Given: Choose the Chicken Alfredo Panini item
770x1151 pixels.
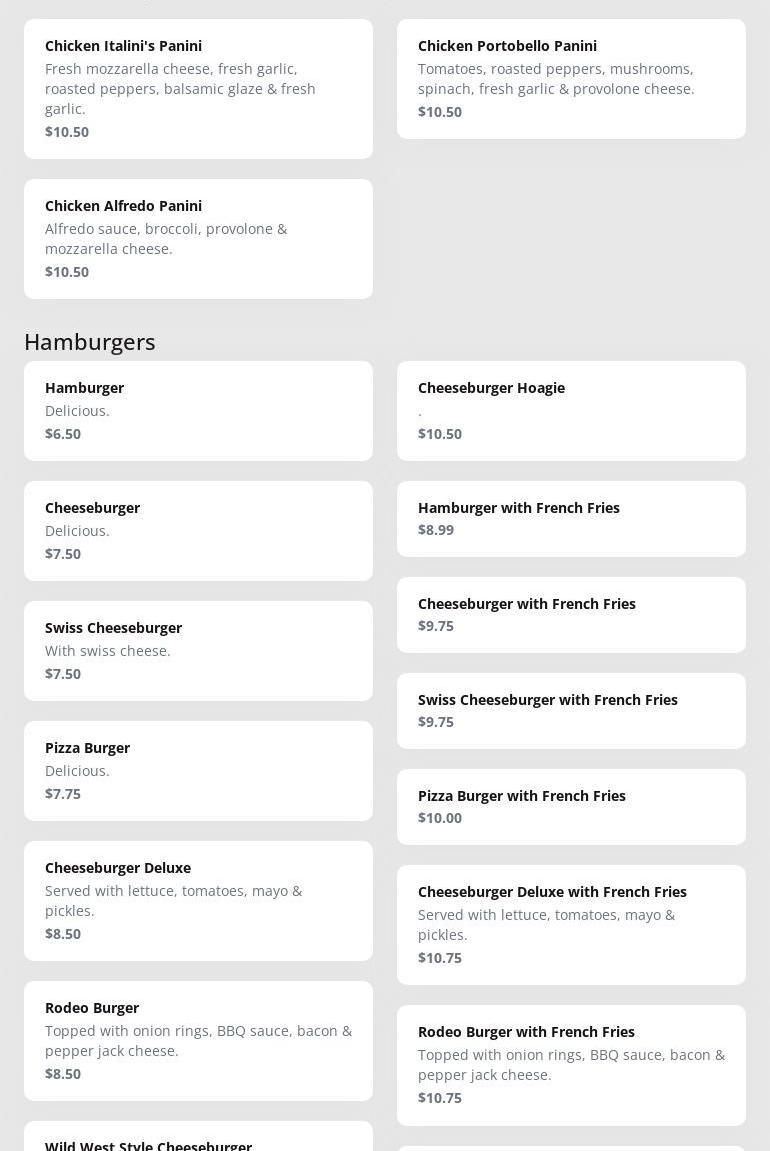Looking at the screenshot, I should coord(198,238).
